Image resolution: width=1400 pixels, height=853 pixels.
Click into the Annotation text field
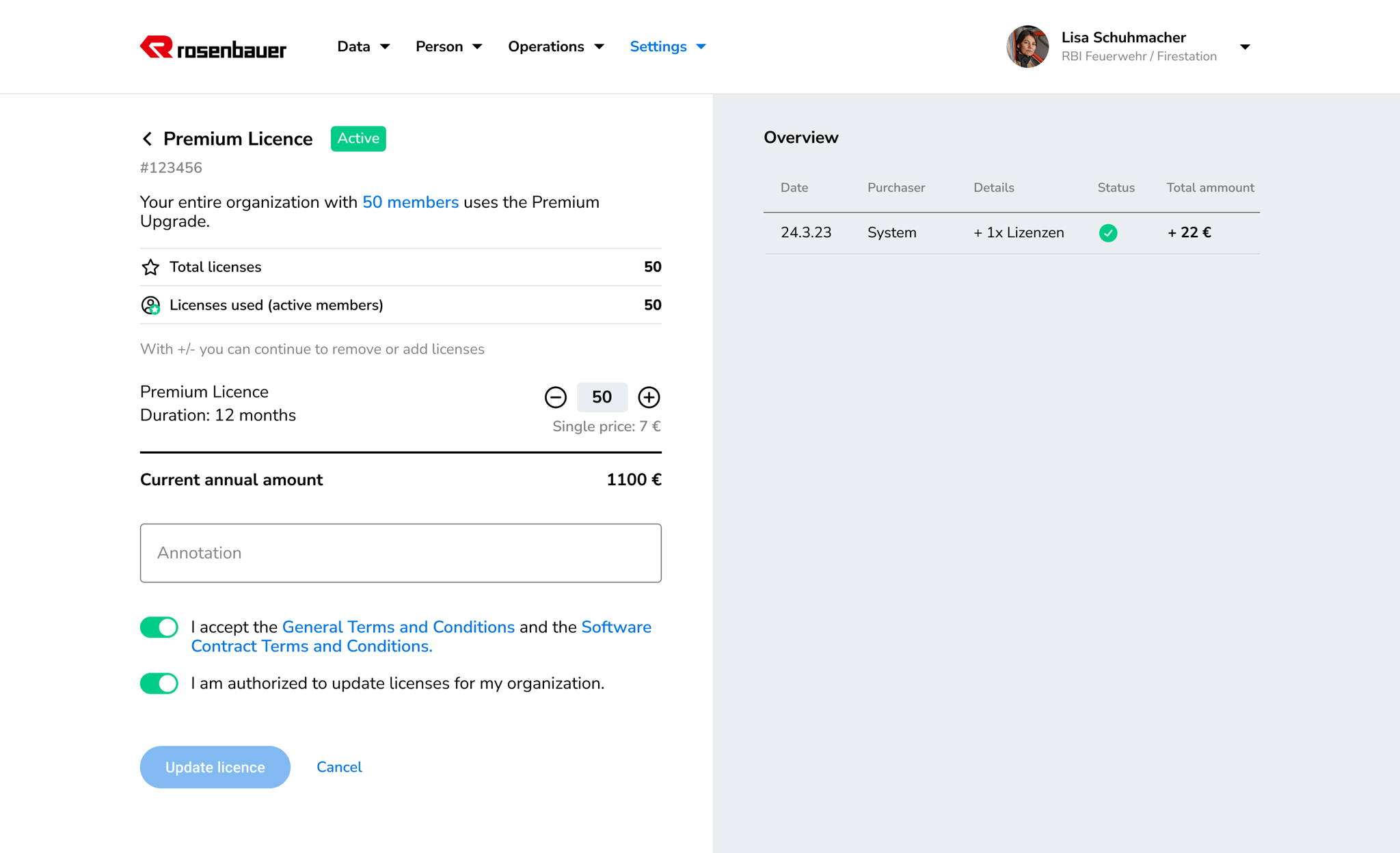point(401,553)
